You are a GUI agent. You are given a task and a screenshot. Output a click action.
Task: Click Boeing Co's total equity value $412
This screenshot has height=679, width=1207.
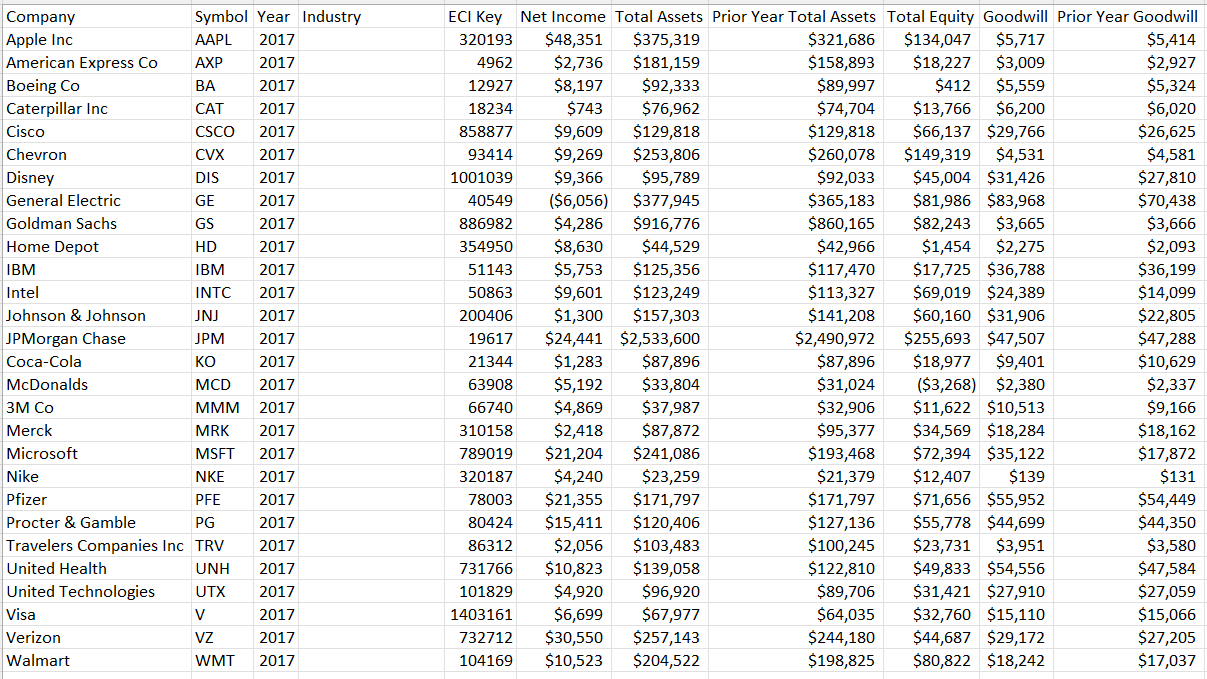click(x=960, y=85)
